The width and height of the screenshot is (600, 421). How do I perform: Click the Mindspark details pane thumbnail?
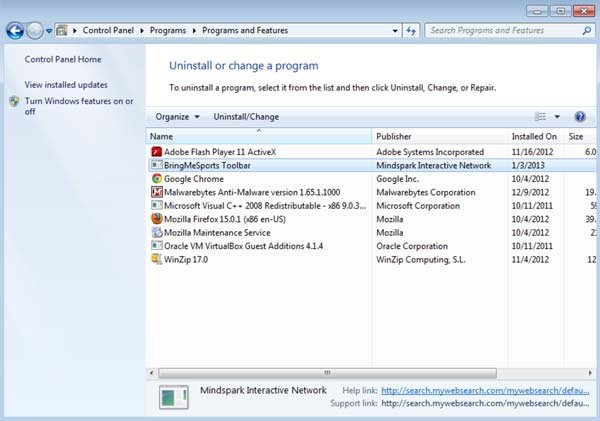coord(174,397)
